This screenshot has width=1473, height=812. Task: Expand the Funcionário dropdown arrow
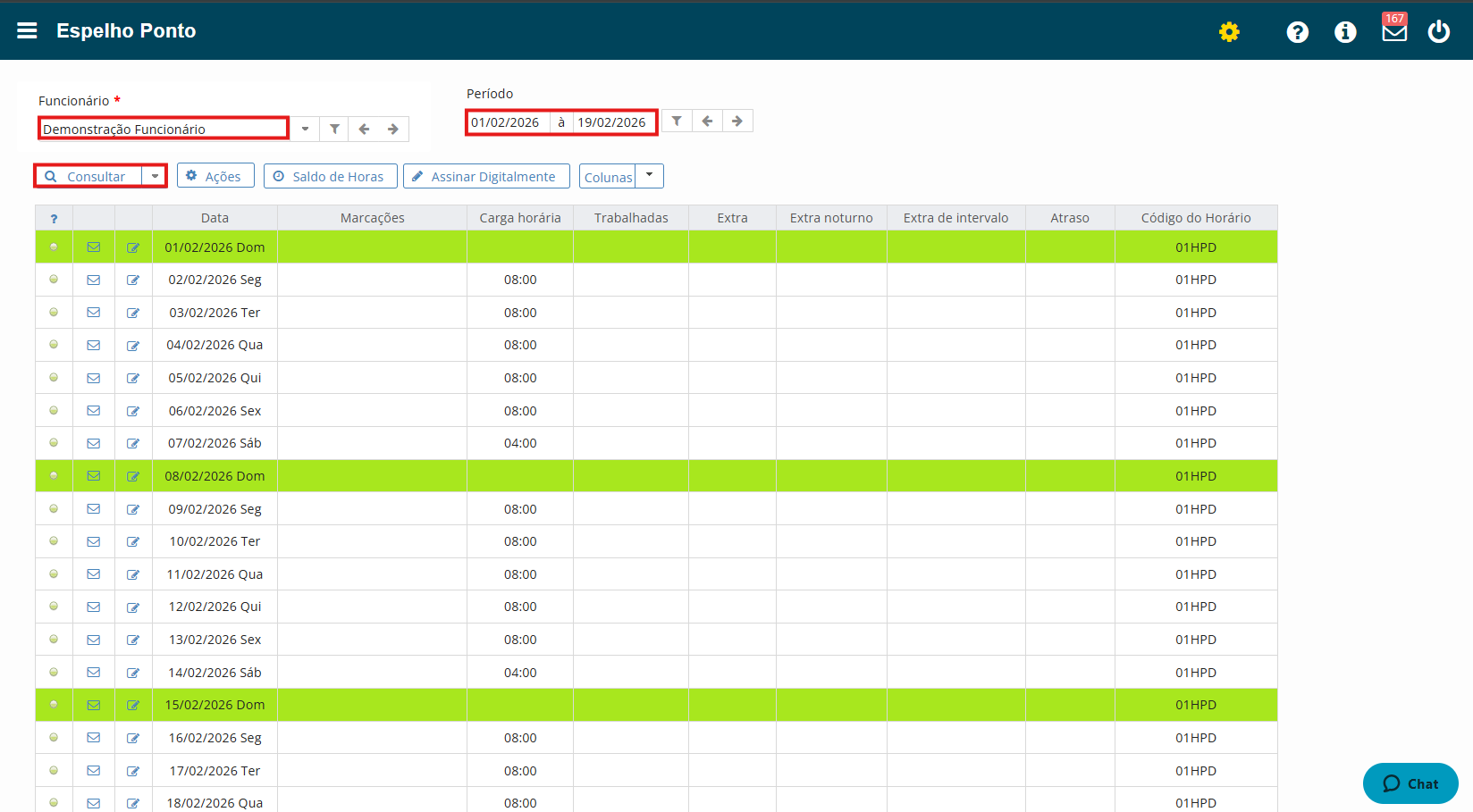click(x=305, y=130)
